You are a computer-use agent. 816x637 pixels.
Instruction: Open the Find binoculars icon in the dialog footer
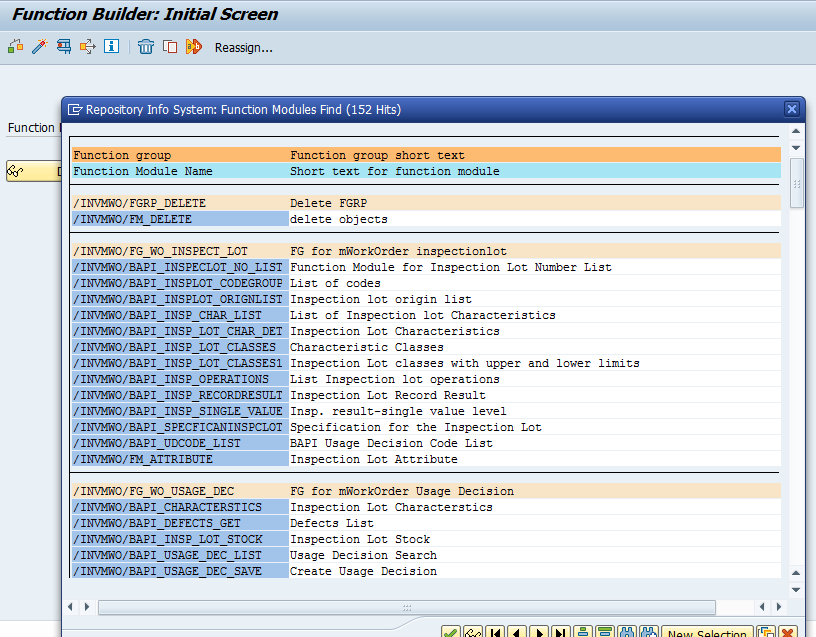coord(629,630)
